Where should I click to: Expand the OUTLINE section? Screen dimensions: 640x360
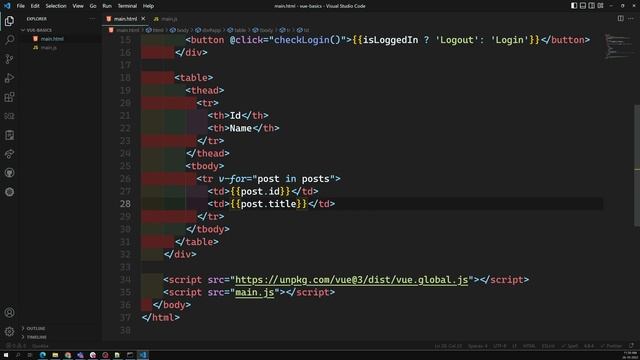(36, 328)
